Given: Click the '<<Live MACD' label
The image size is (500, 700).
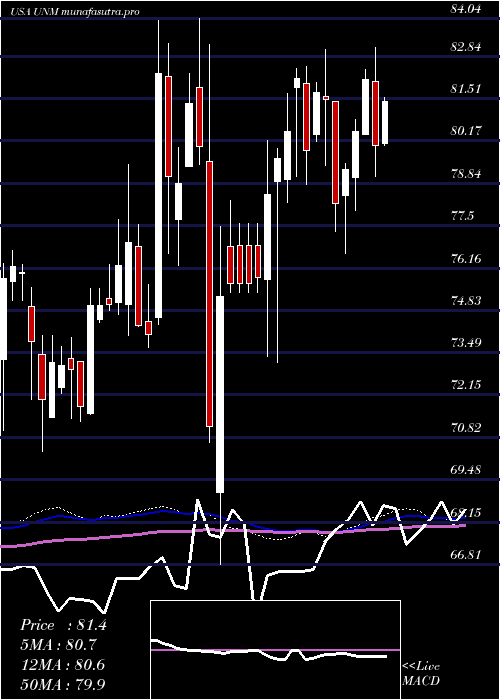Looking at the screenshot, I should pyautogui.click(x=421, y=673).
